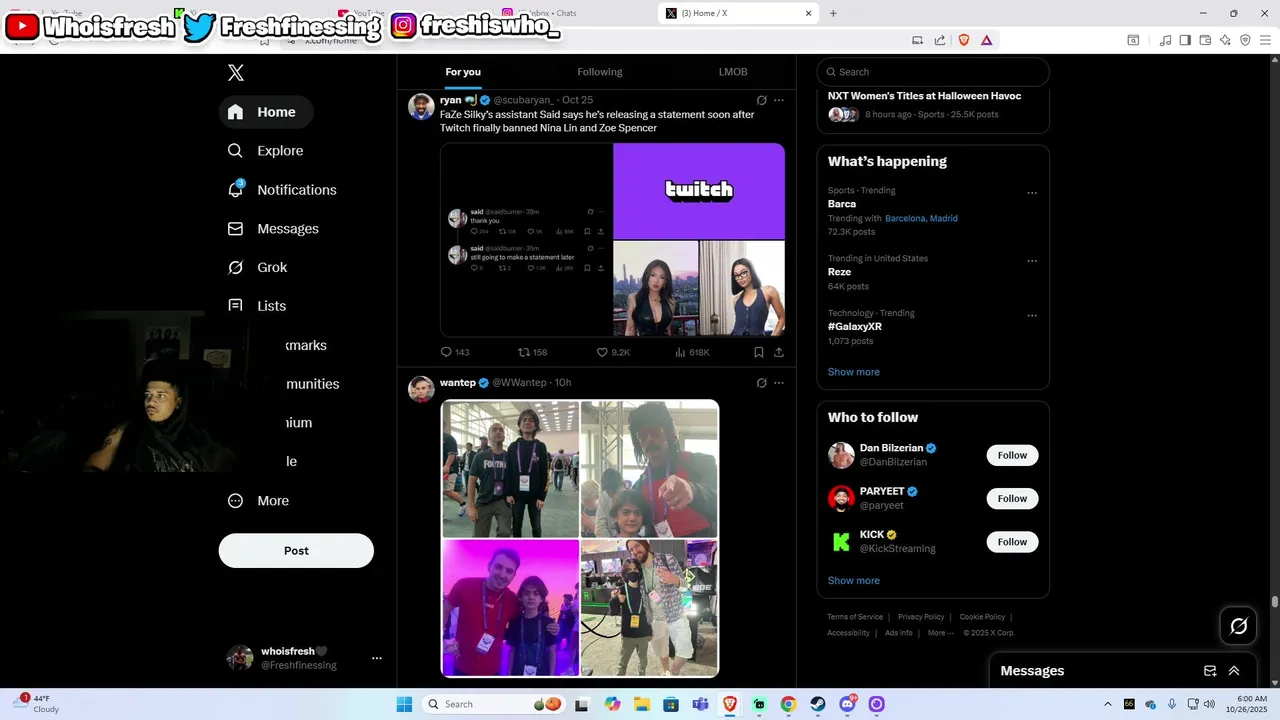Image resolution: width=1280 pixels, height=720 pixels.
Task: Switch to the For you tab
Action: pos(463,72)
